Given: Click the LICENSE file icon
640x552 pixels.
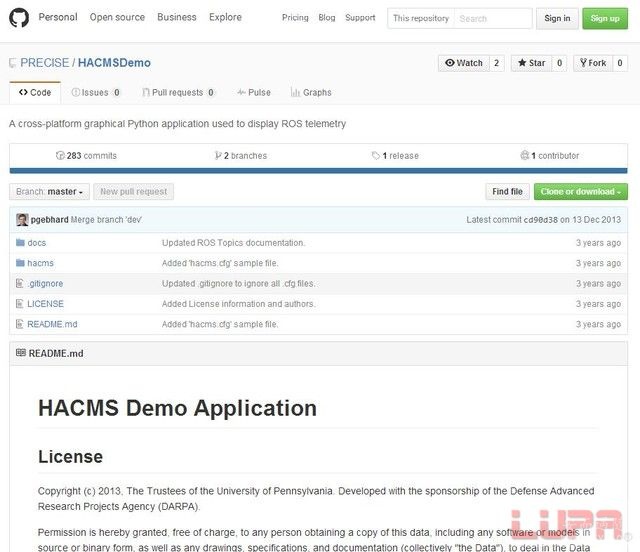Looking at the screenshot, I should pos(19,304).
